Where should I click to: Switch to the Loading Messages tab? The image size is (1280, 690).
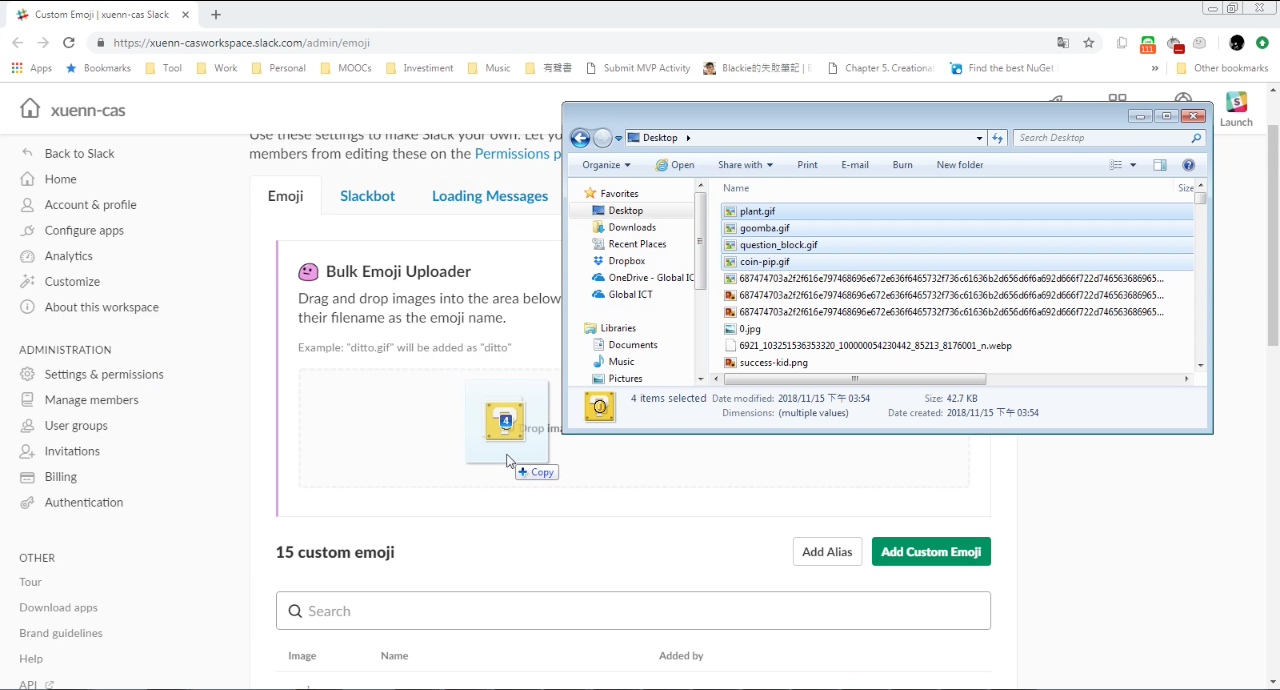point(490,196)
